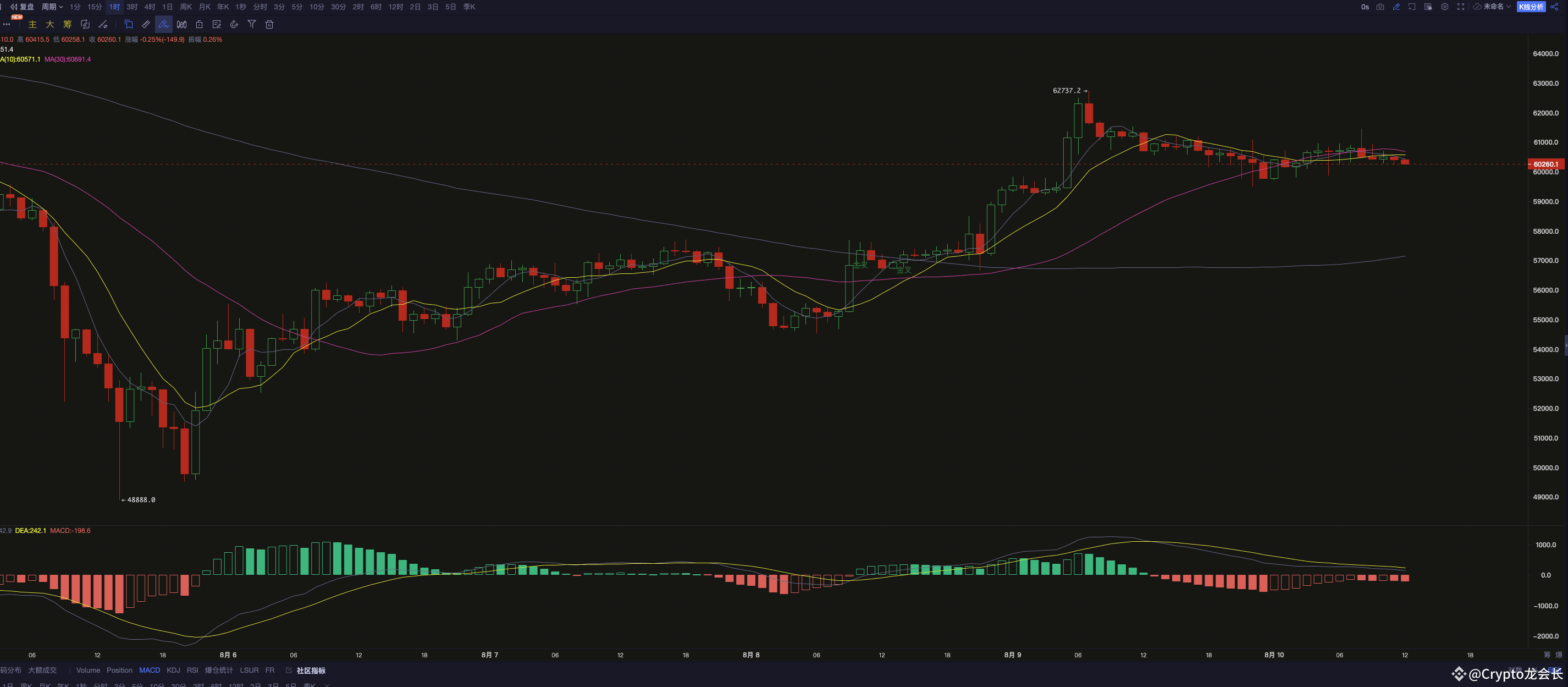
Task: Select the 15分 timeframe tab
Action: coord(95,7)
